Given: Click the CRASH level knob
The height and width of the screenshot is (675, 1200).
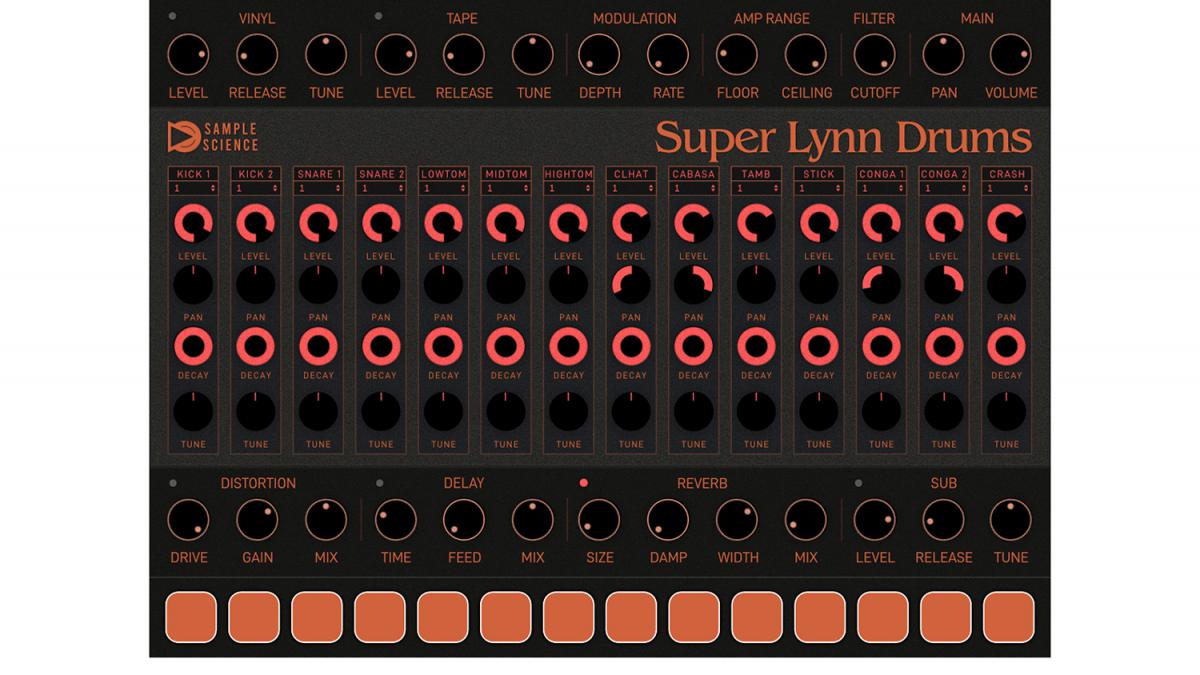Looking at the screenshot, I should [1006, 225].
